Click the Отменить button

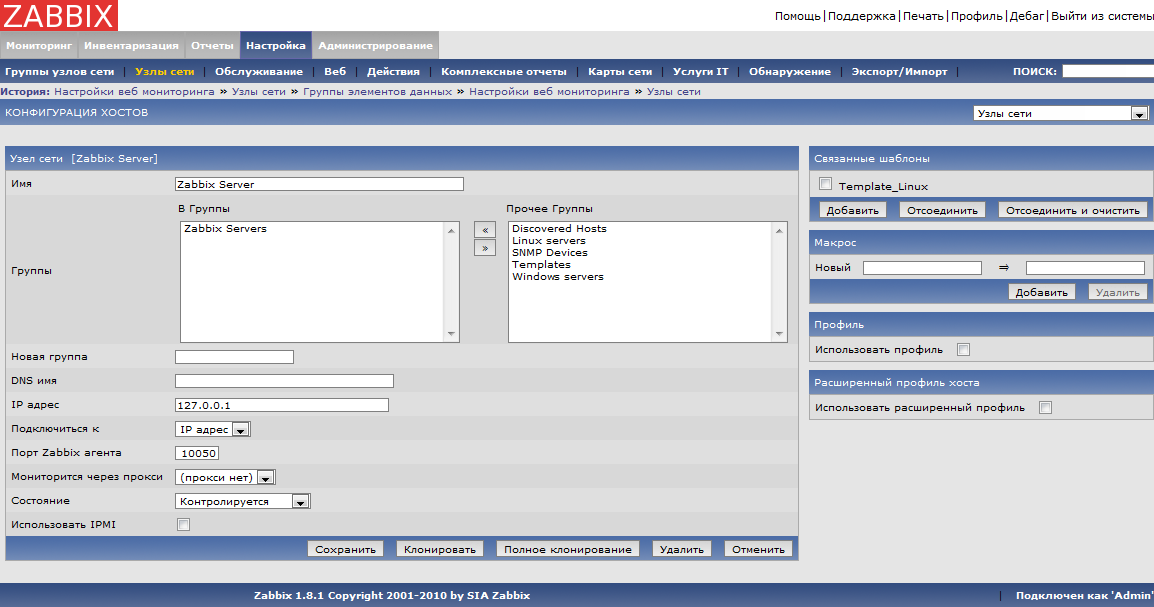pos(758,549)
